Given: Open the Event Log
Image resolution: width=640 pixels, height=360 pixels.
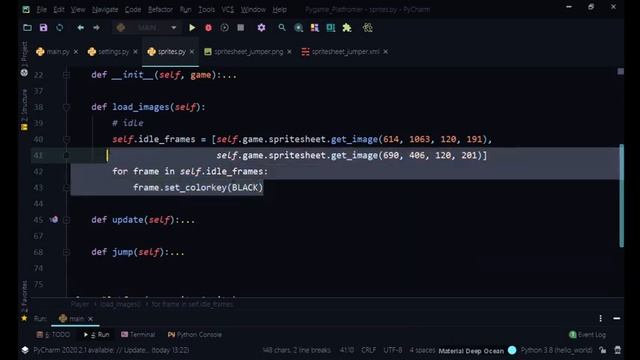Looking at the screenshot, I should tap(587, 335).
